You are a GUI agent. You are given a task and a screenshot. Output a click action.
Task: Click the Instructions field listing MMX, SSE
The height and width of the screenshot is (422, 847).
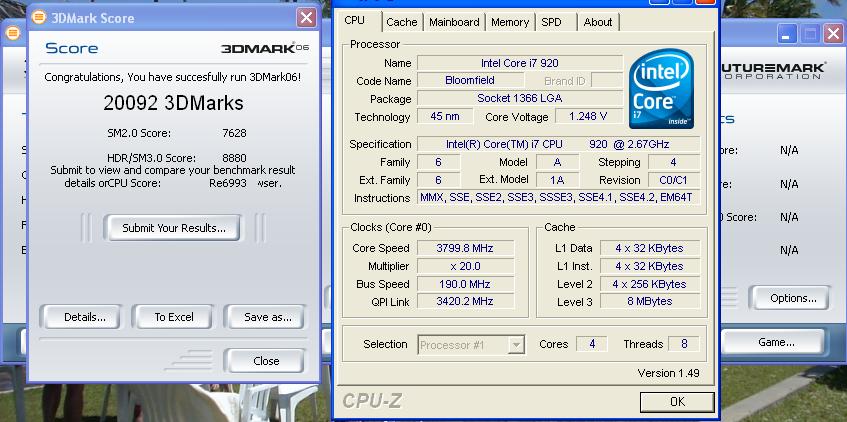(559, 197)
